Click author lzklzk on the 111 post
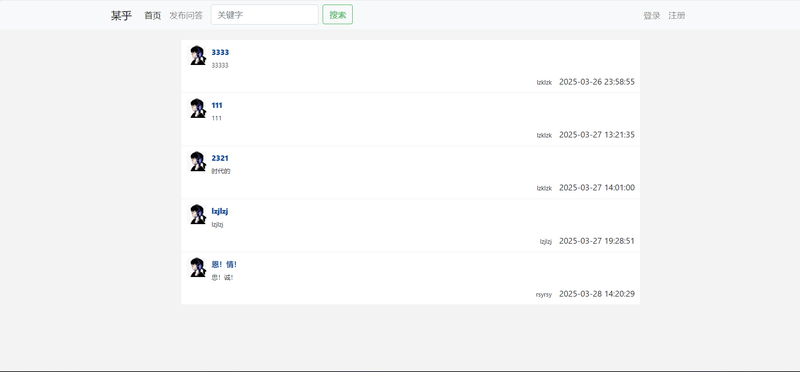Viewport: 800px width, 372px height. click(544, 135)
